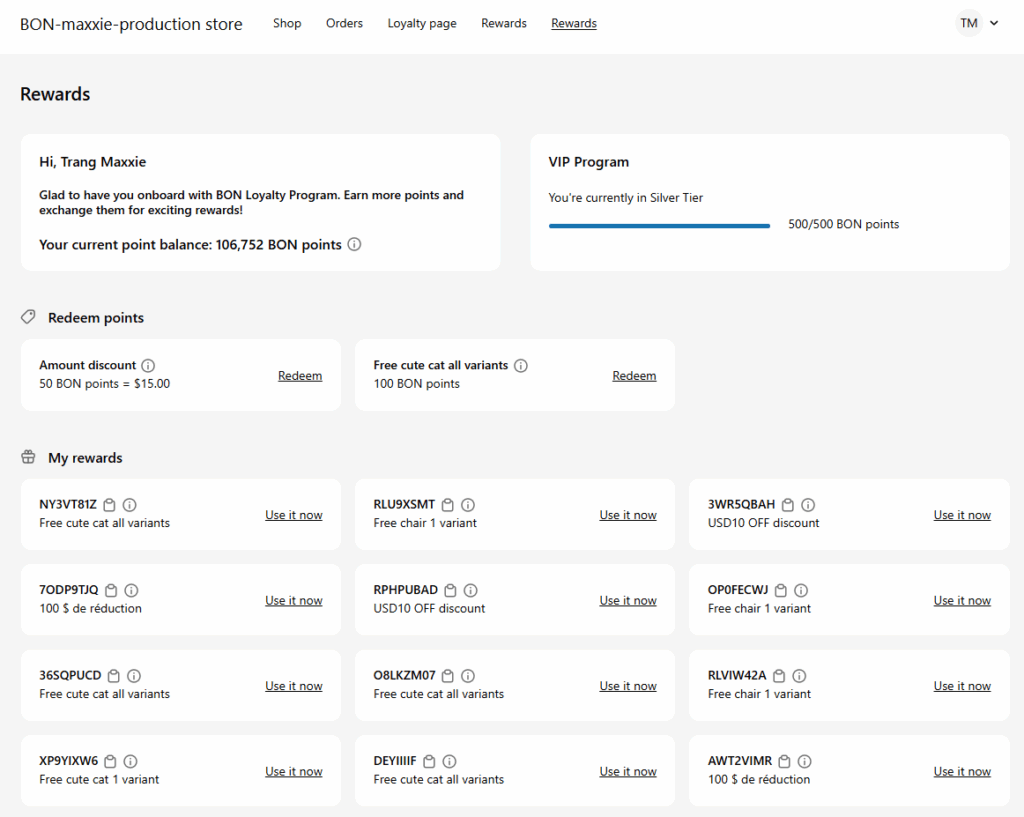View details for the 3WR5QBAH discount
The image size is (1024, 817).
click(x=808, y=505)
